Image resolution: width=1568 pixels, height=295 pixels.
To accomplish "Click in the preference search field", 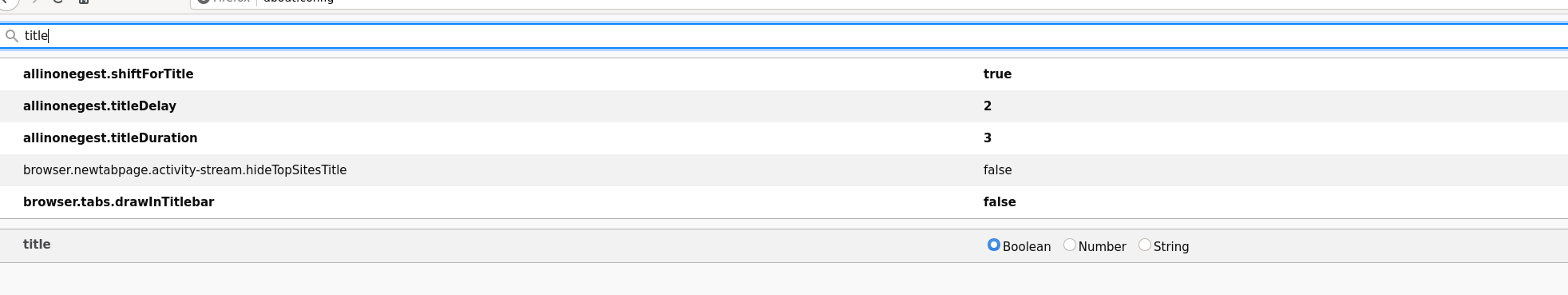I will pyautogui.click(x=784, y=36).
